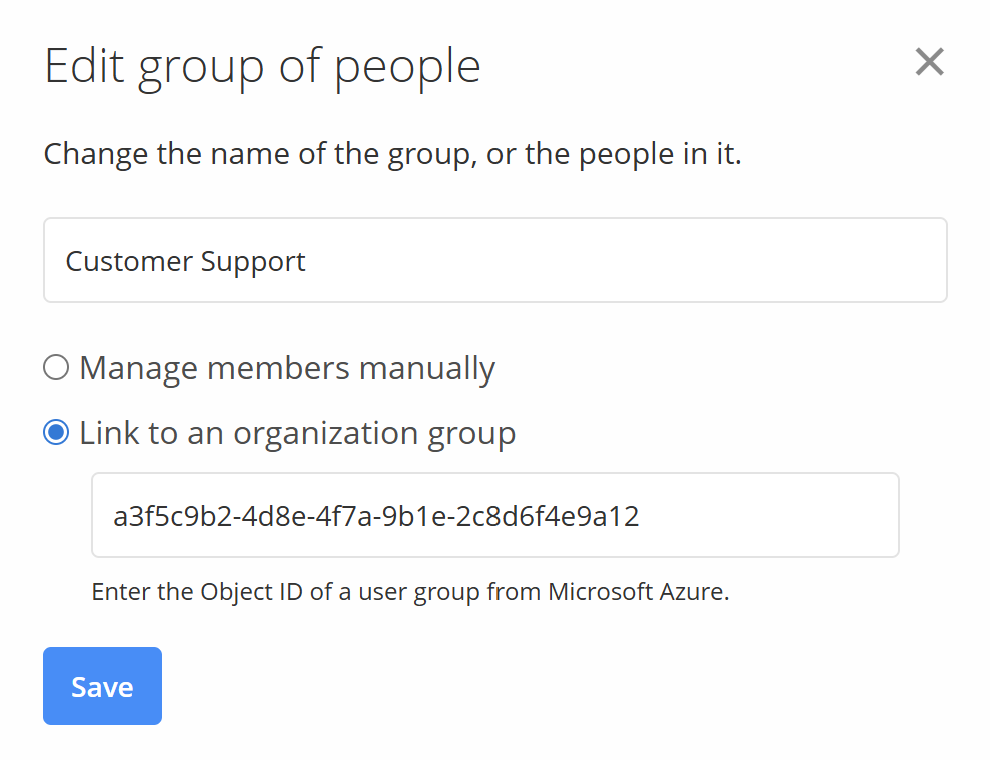Click the "Change the name of the group" description

click(x=392, y=155)
